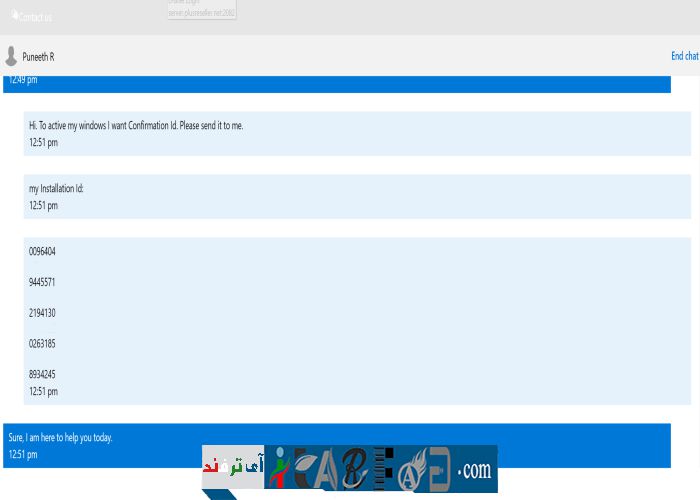Click the installation number 9445571
The image size is (700, 500).
pyautogui.click(x=42, y=282)
